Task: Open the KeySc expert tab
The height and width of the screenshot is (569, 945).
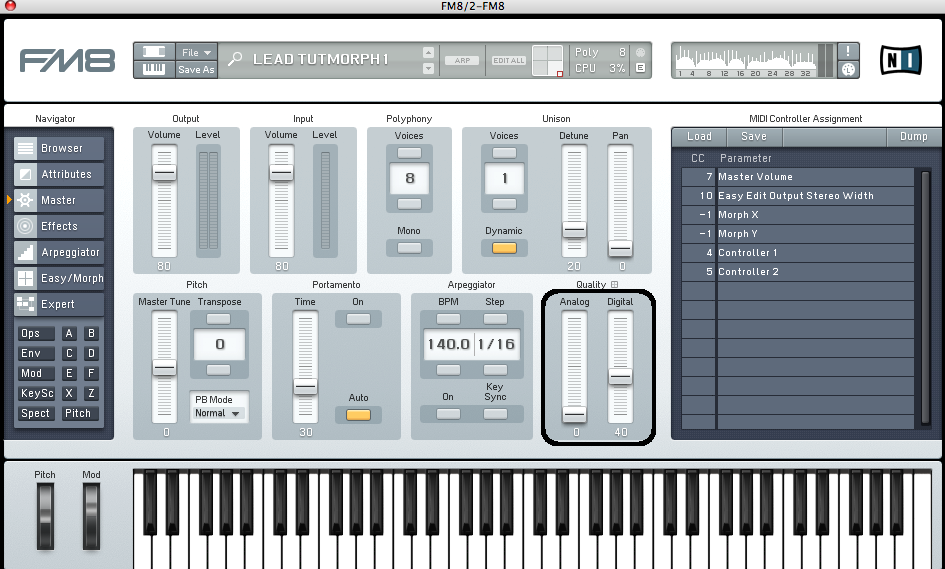Action: pyautogui.click(x=36, y=393)
